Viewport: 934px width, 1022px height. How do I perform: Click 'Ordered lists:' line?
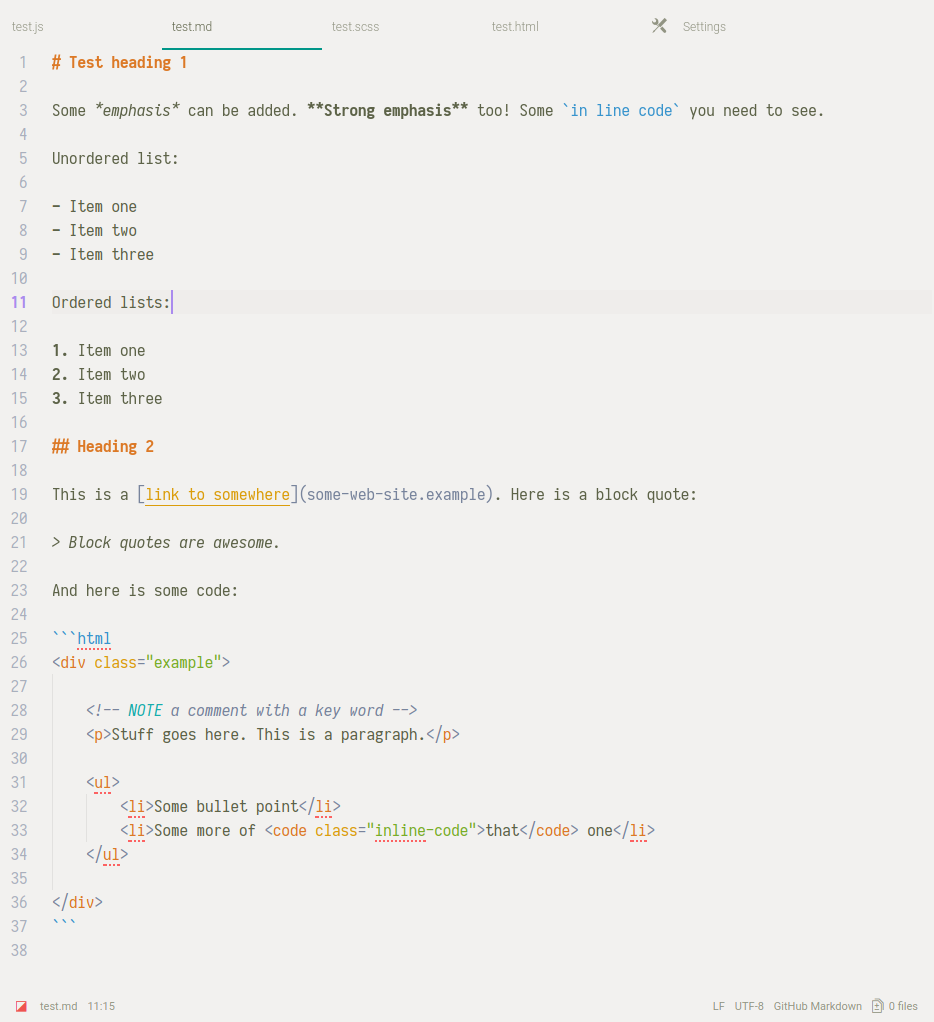click(111, 302)
